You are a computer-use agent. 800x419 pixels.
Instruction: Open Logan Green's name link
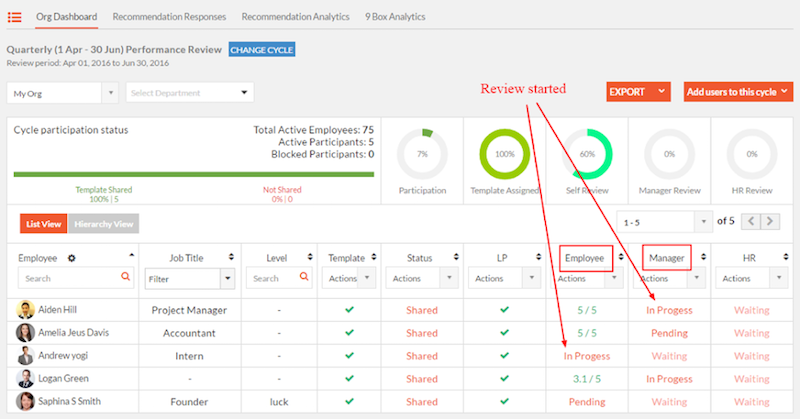pyautogui.click(x=63, y=379)
